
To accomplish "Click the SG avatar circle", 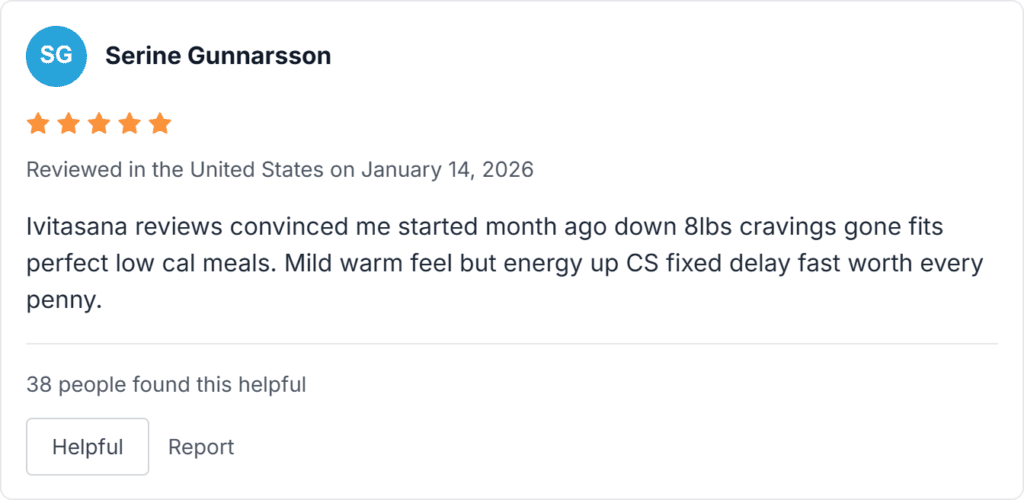I will pyautogui.click(x=56, y=56).
